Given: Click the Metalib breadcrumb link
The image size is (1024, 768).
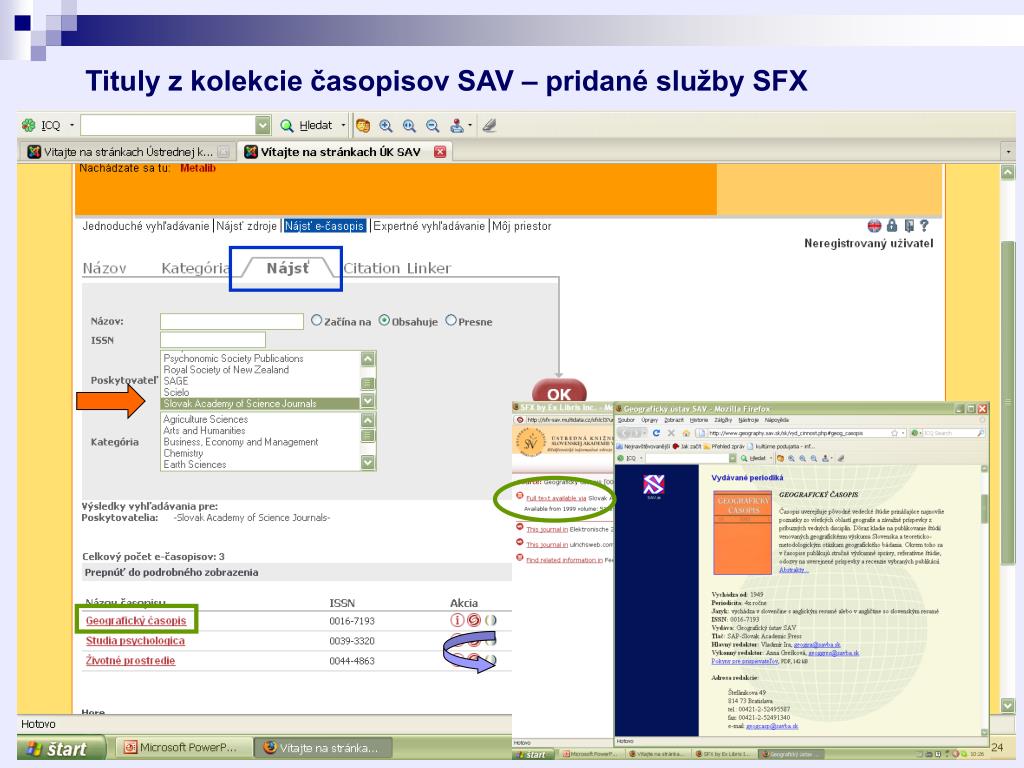Looking at the screenshot, I should pyautogui.click(x=198, y=168).
